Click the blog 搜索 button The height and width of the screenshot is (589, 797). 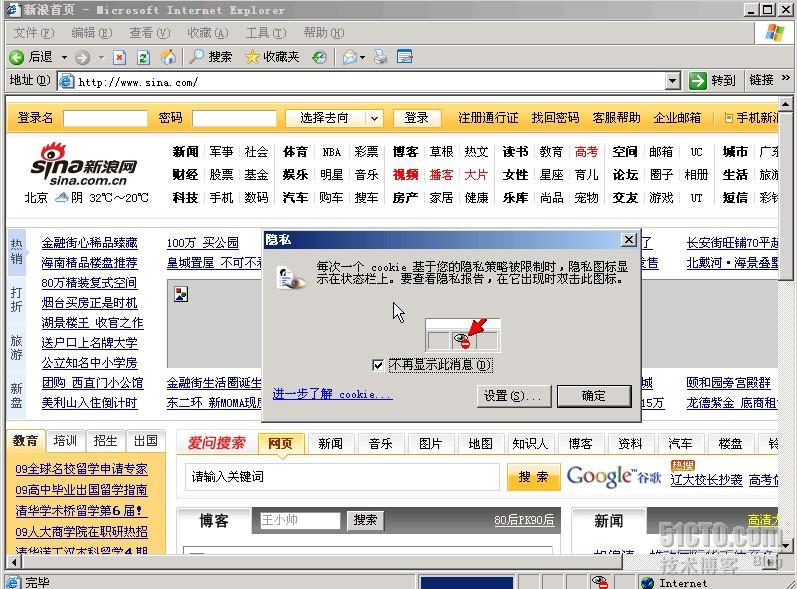click(x=365, y=520)
